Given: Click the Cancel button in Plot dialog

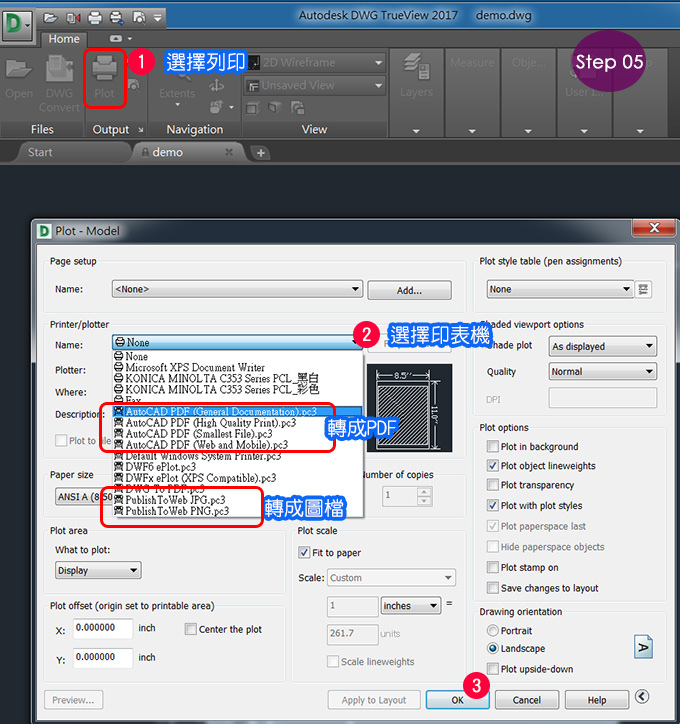Looking at the screenshot, I should pos(526,700).
